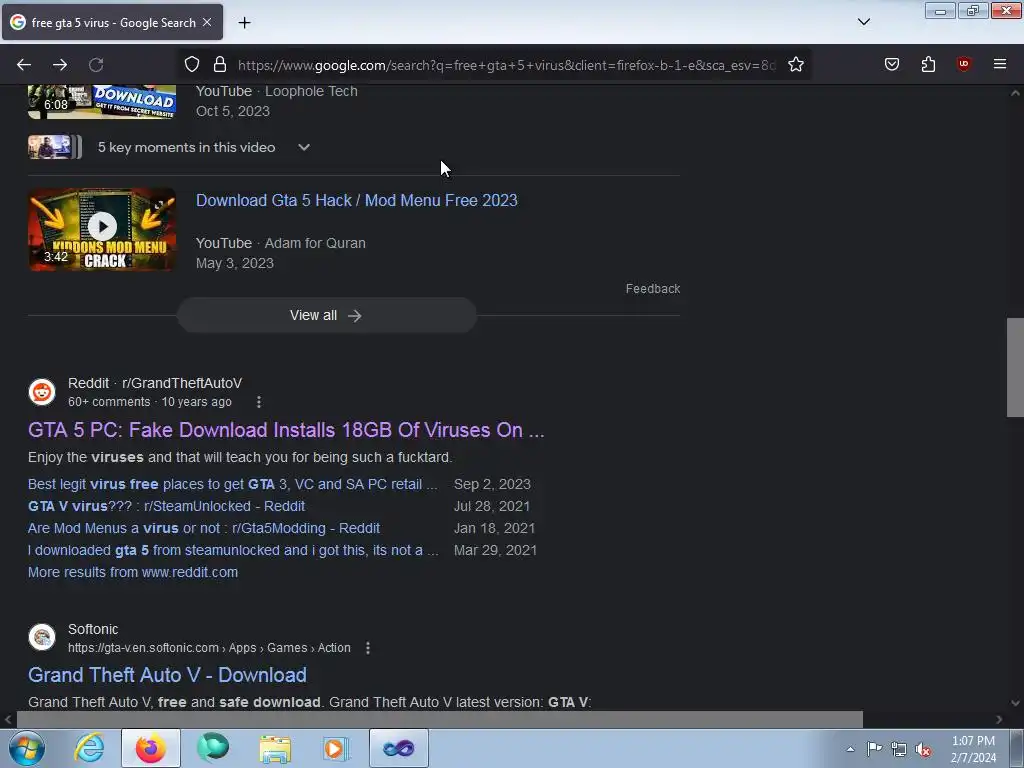
Task: Open the tracking protection shield icon
Action: coord(191,65)
